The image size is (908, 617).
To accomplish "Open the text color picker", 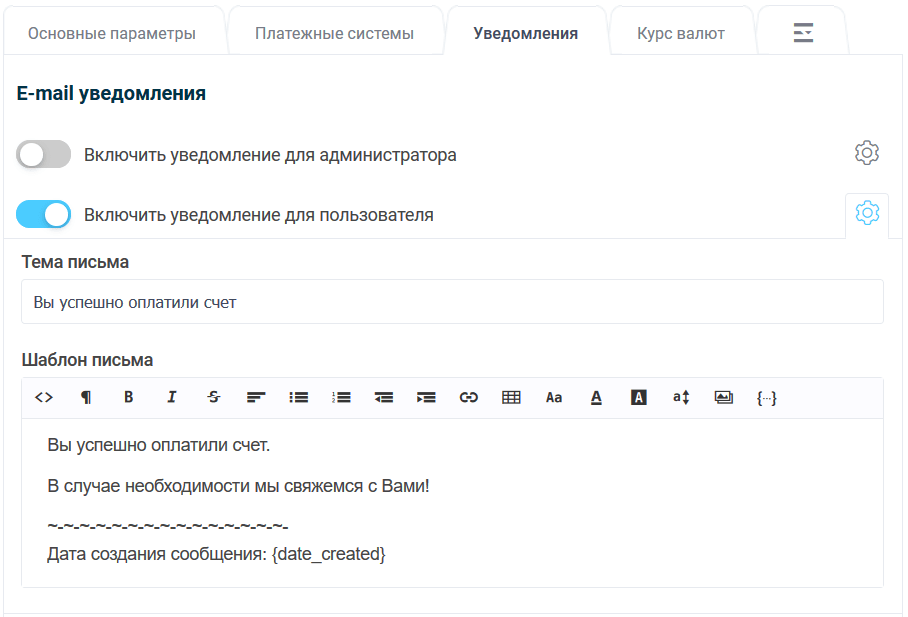I will (596, 397).
